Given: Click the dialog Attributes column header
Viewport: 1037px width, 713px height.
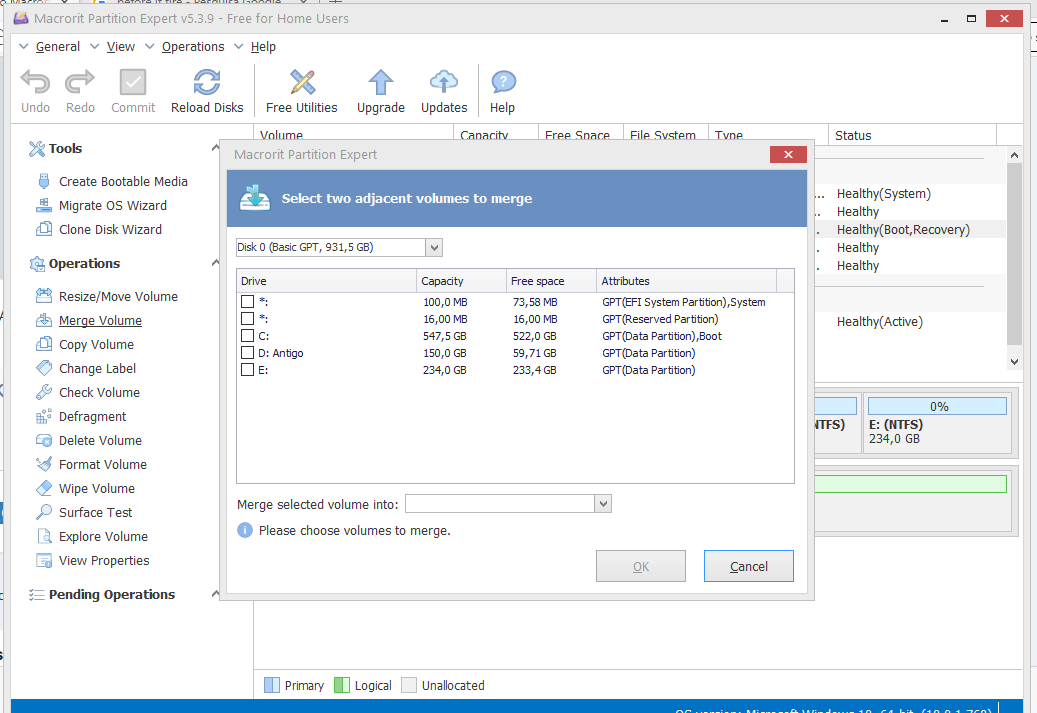Looking at the screenshot, I should point(686,281).
